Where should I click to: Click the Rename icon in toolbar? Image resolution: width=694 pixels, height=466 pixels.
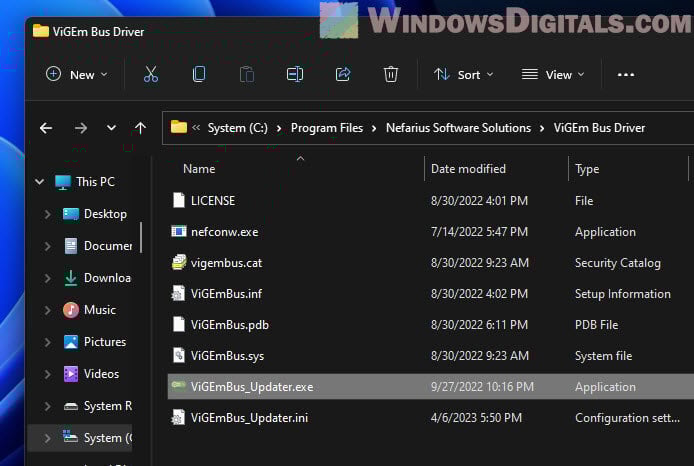point(295,74)
